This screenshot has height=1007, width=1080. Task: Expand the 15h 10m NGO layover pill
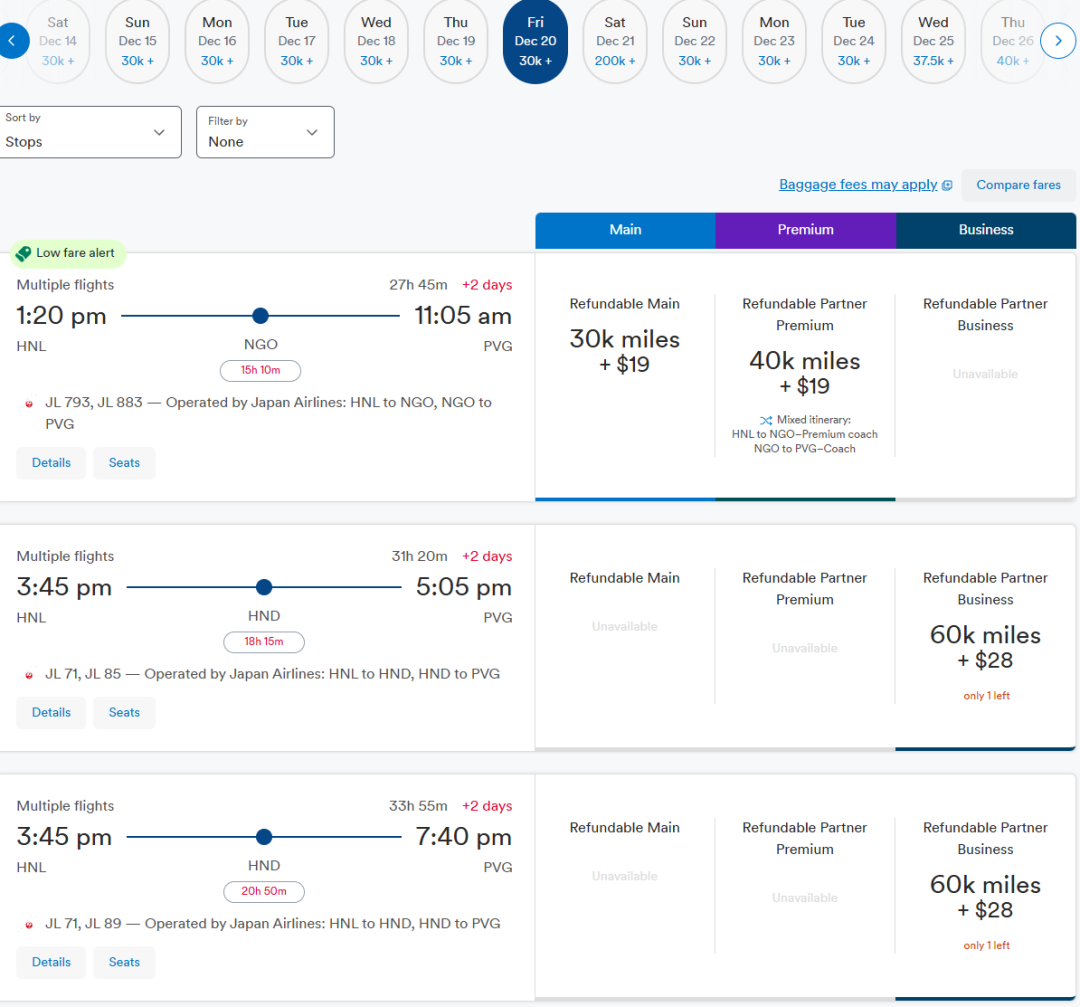pyautogui.click(x=260, y=370)
